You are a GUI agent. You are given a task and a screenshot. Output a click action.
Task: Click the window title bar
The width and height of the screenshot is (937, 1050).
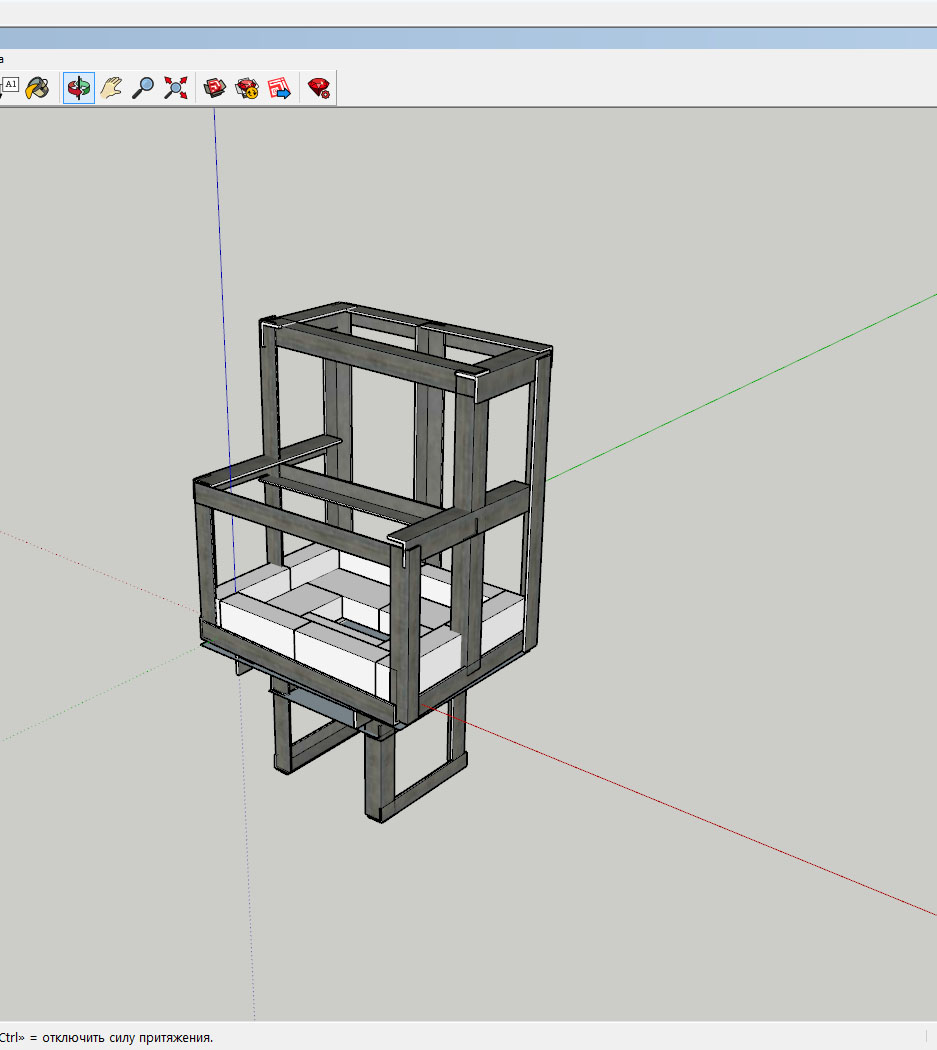pyautogui.click(x=468, y=38)
